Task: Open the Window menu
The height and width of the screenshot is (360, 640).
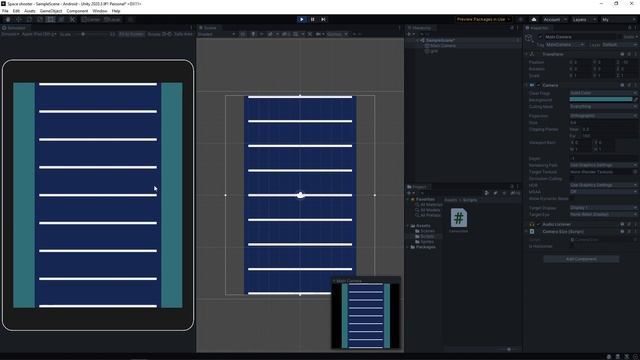Action: click(100, 11)
